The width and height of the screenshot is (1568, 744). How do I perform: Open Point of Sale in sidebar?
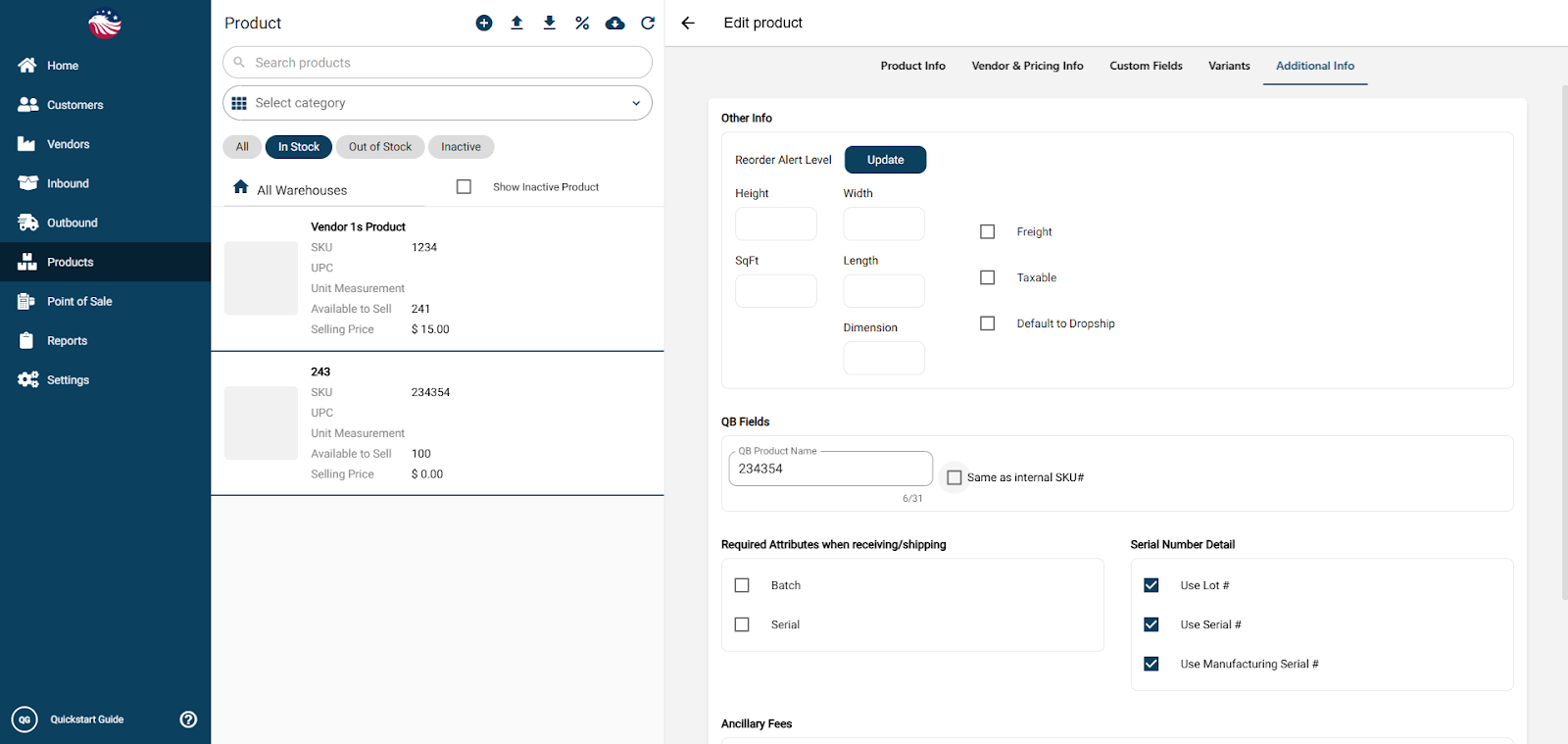click(79, 301)
